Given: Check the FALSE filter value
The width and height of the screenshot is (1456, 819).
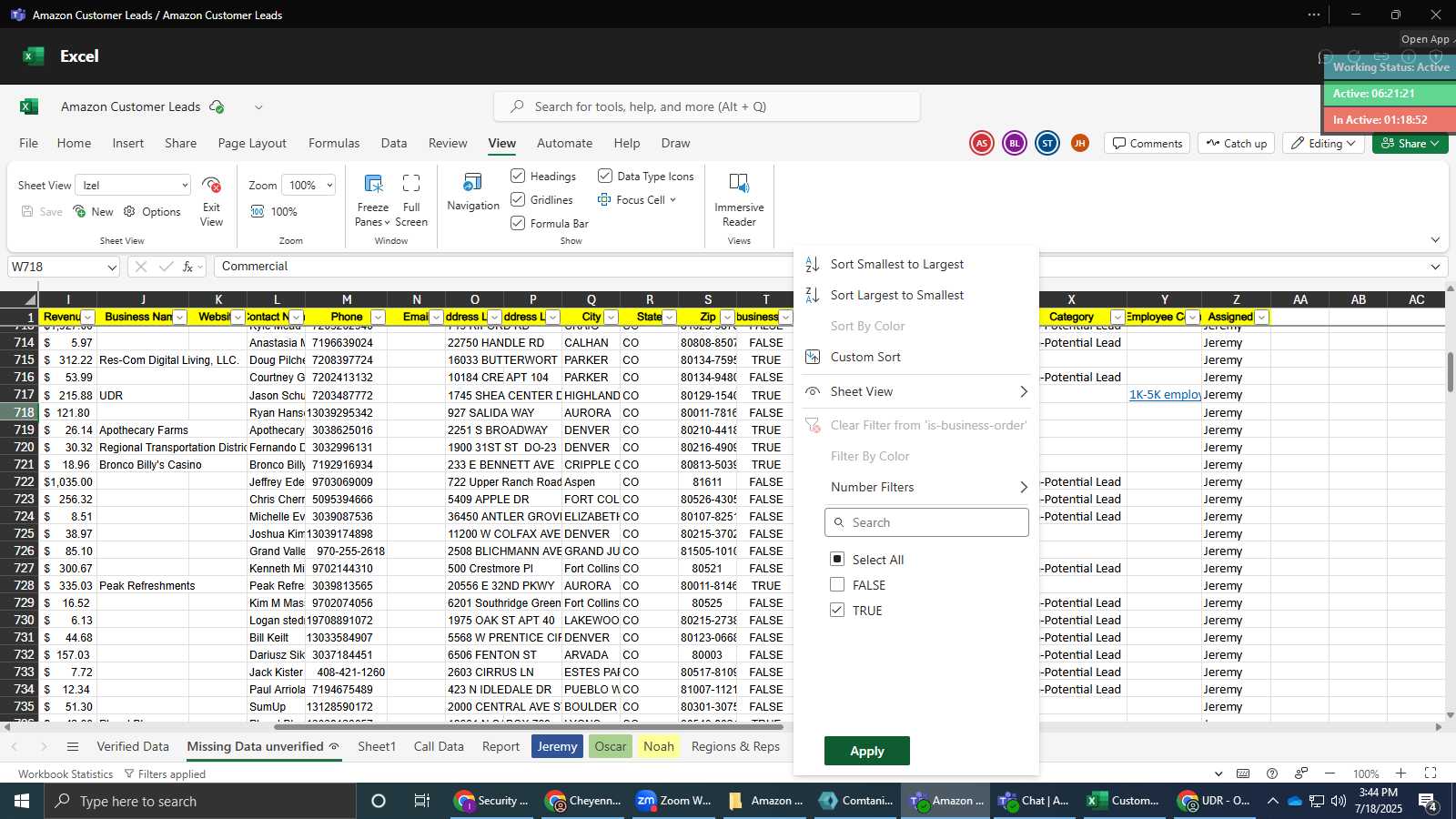Looking at the screenshot, I should pos(837,584).
